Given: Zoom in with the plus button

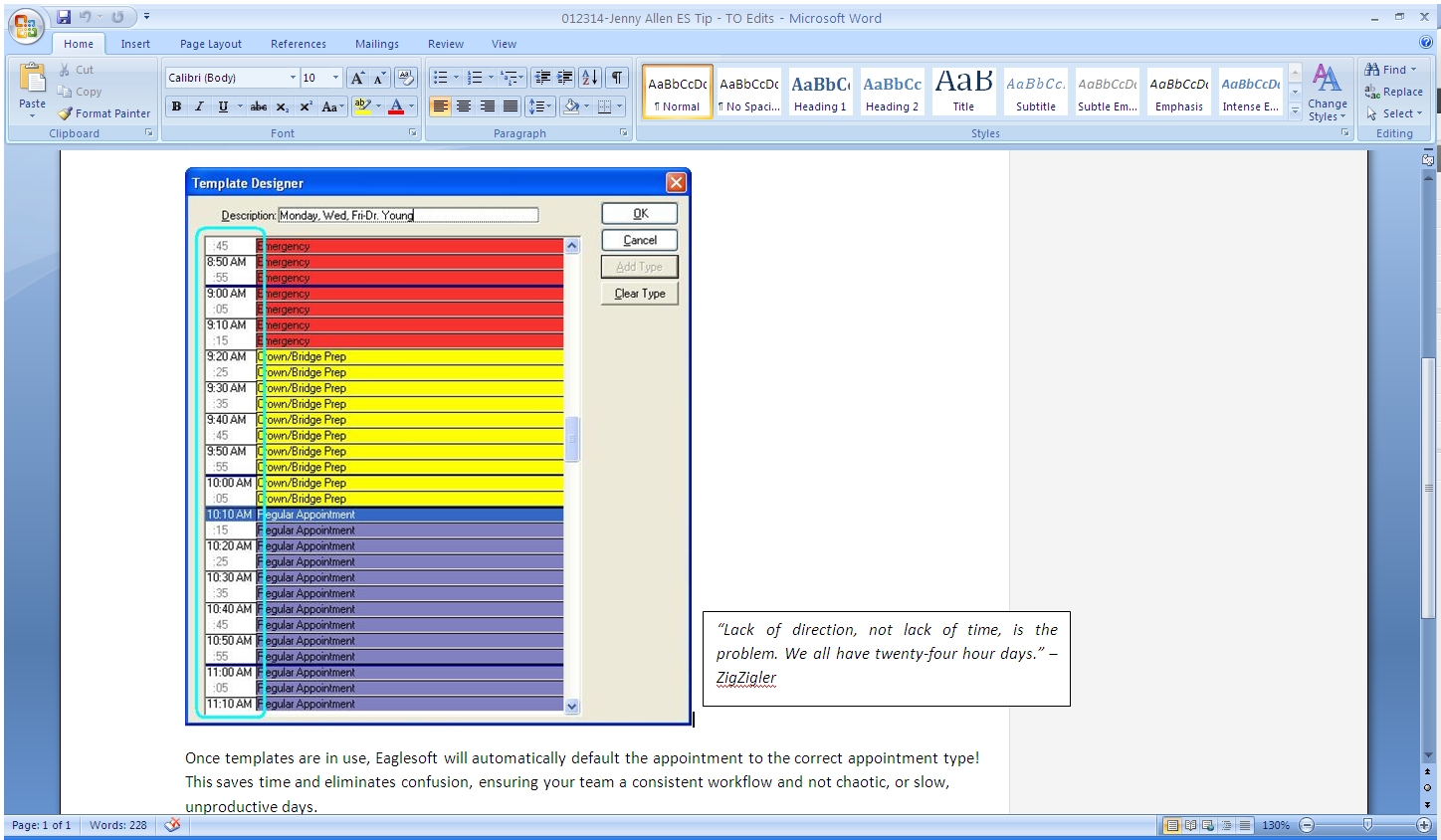Looking at the screenshot, I should point(1424,825).
